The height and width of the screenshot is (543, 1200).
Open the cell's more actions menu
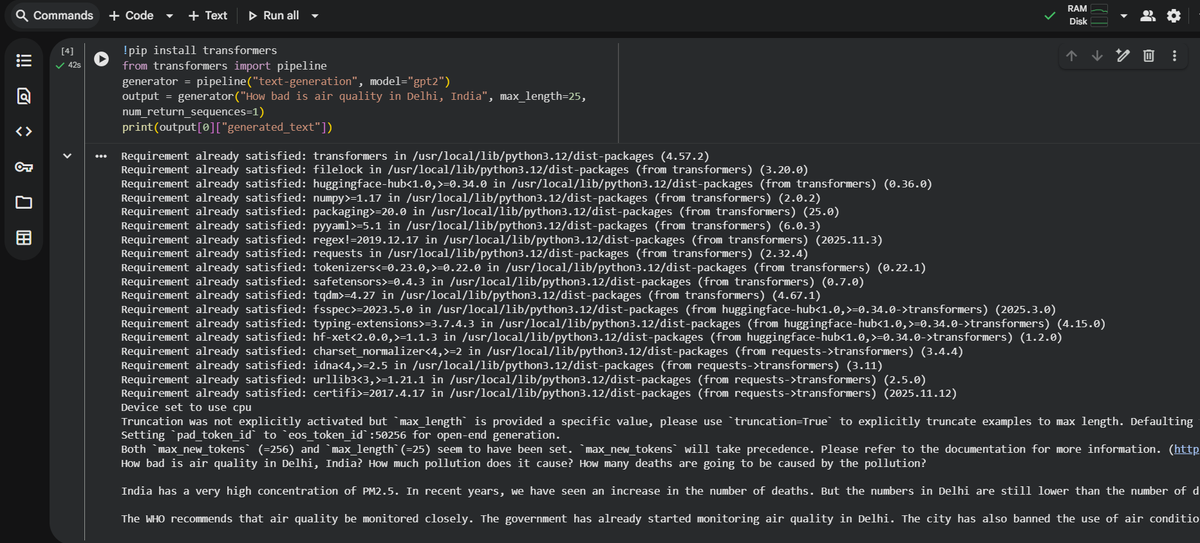[x=1174, y=56]
